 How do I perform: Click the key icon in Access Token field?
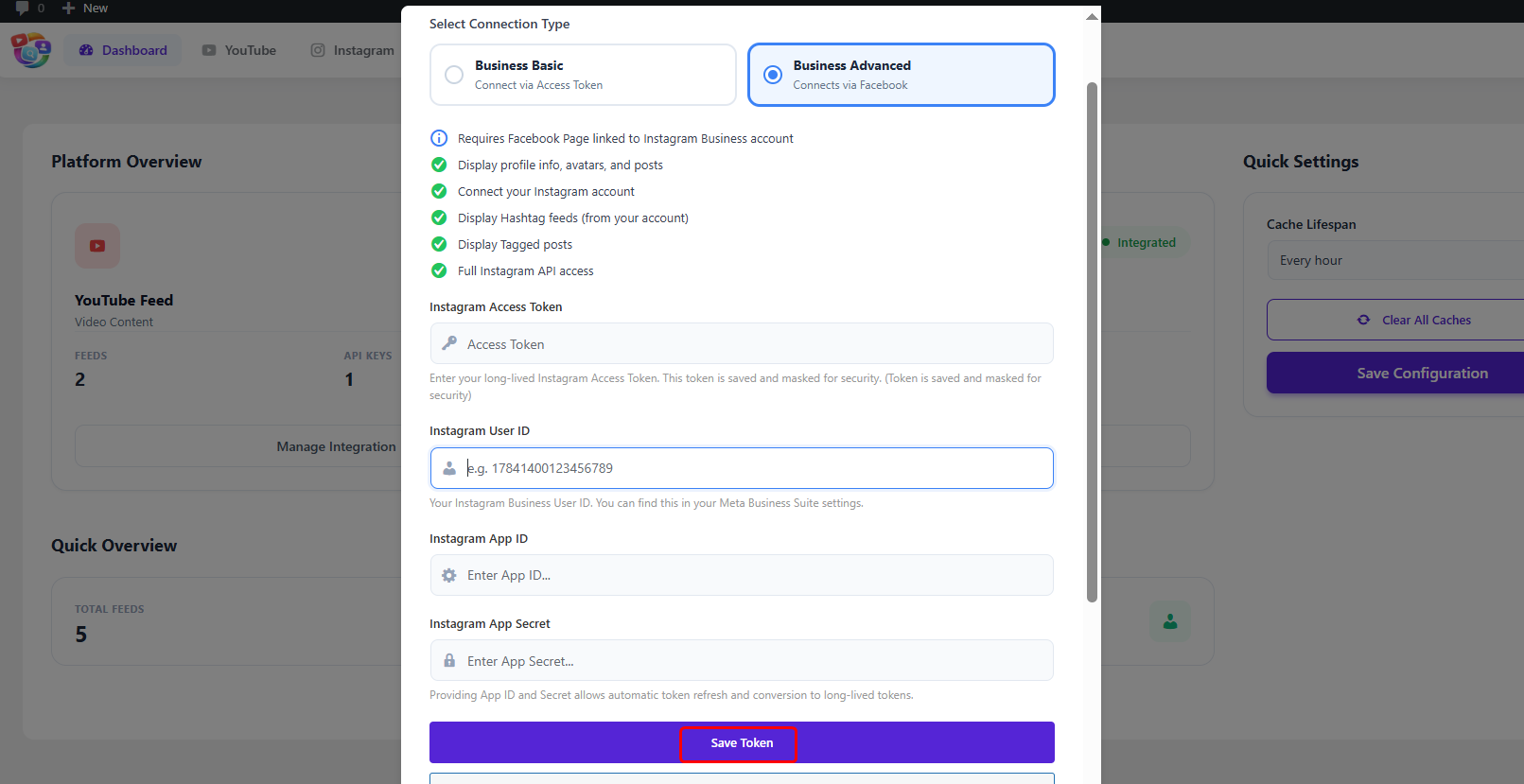click(x=449, y=343)
